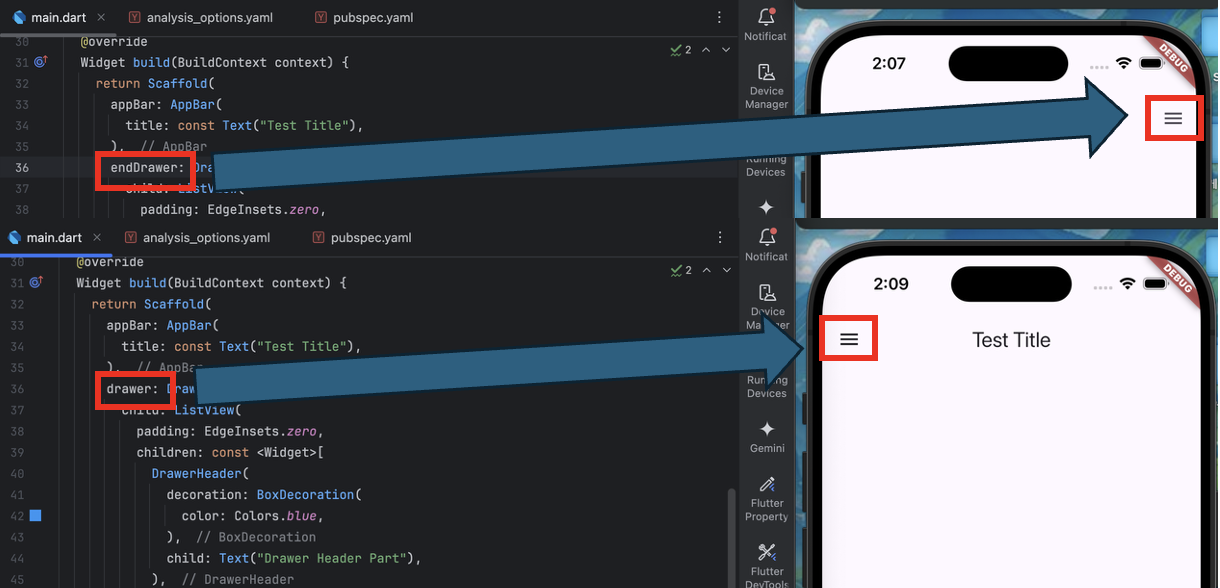Click "ListView(" on line 37 in lower editor
Viewport: 1220px width, 588px height.
click(x=208, y=410)
